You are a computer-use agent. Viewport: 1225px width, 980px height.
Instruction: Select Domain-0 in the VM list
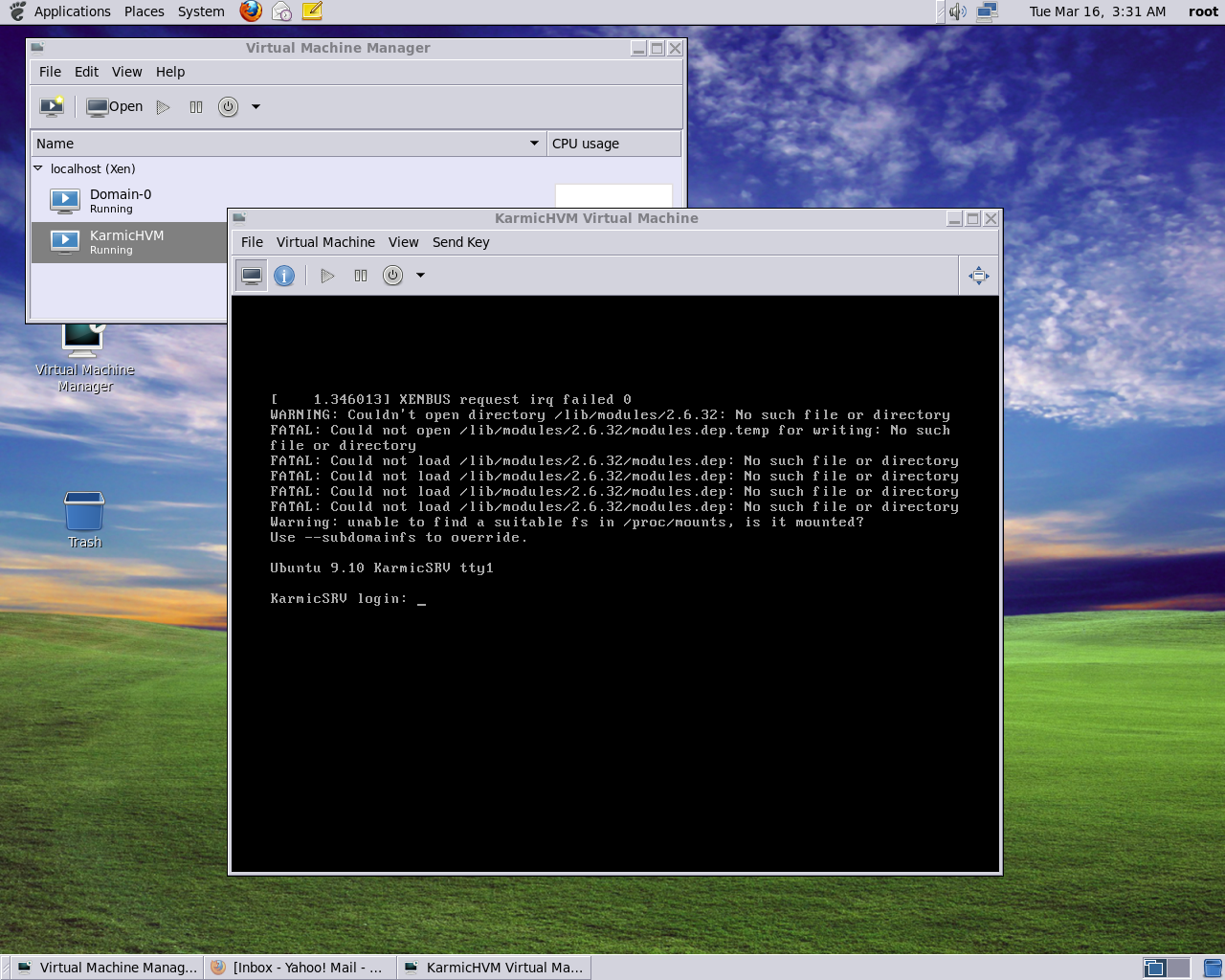121,200
